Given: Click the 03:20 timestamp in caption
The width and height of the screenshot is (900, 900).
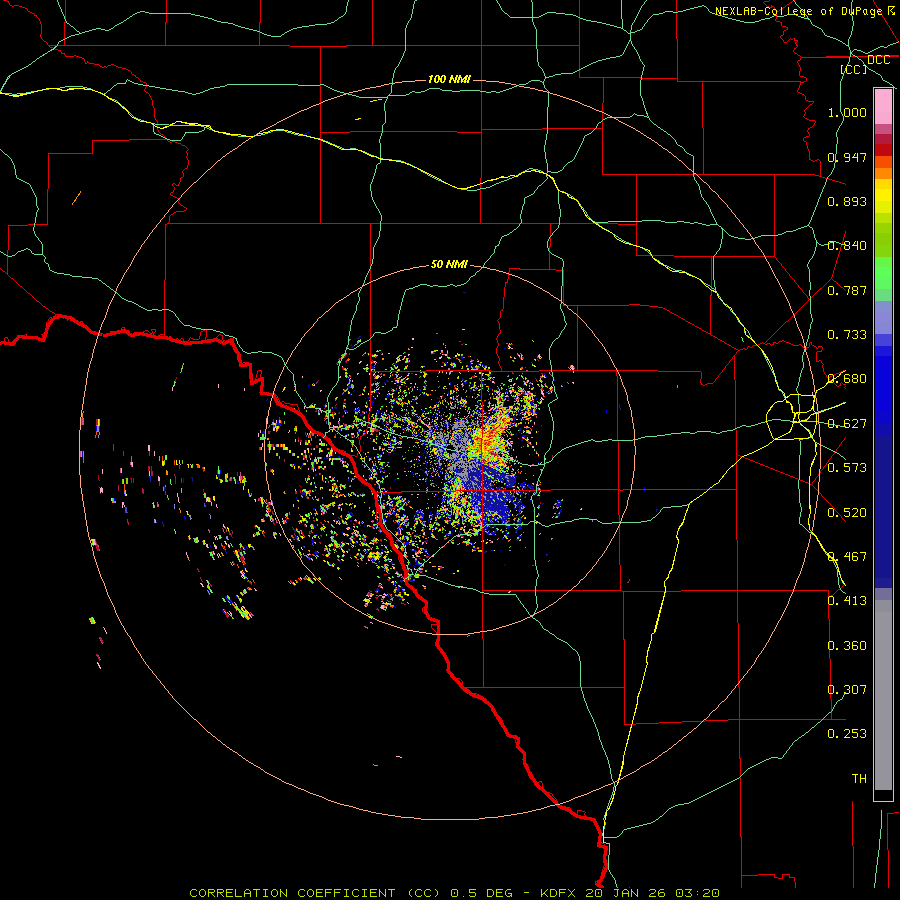Looking at the screenshot, I should point(697,893).
